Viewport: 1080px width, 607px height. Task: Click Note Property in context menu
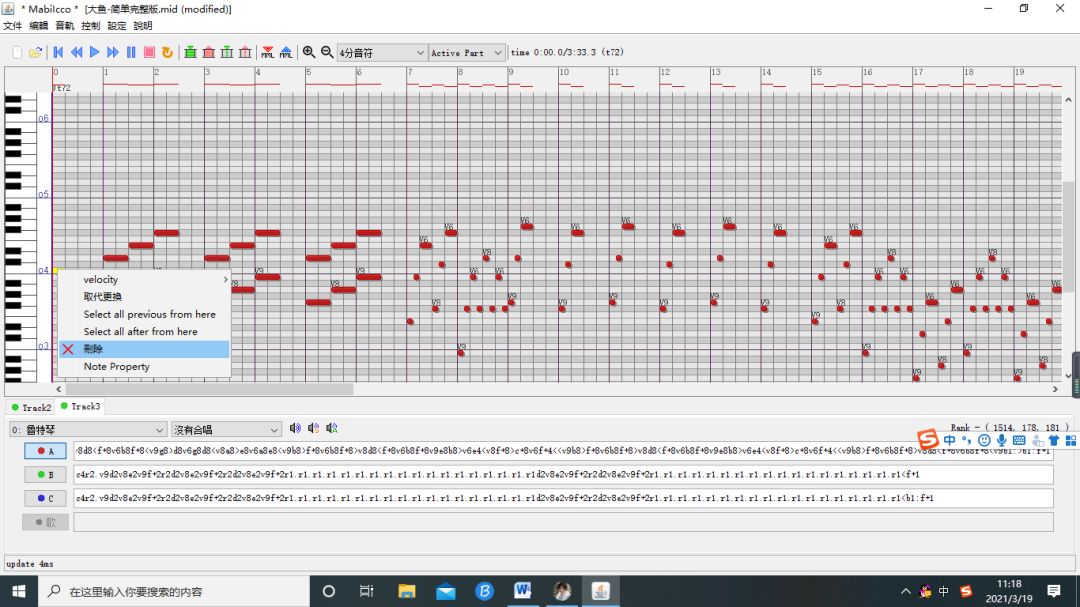(x=117, y=367)
